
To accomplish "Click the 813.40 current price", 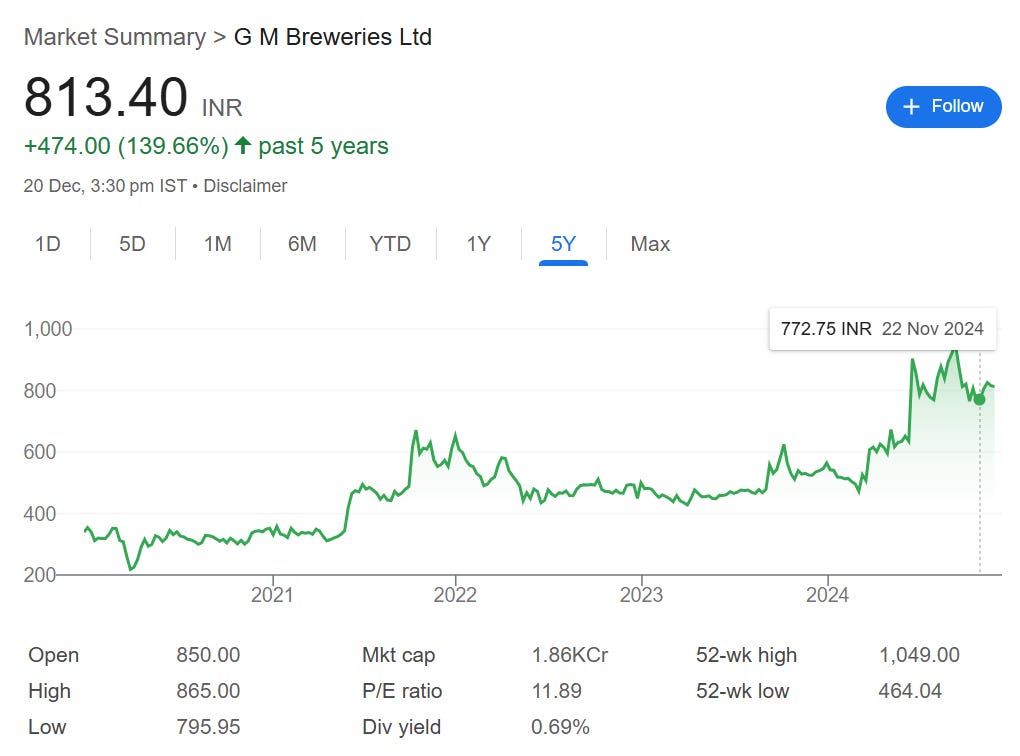I will tap(106, 97).
